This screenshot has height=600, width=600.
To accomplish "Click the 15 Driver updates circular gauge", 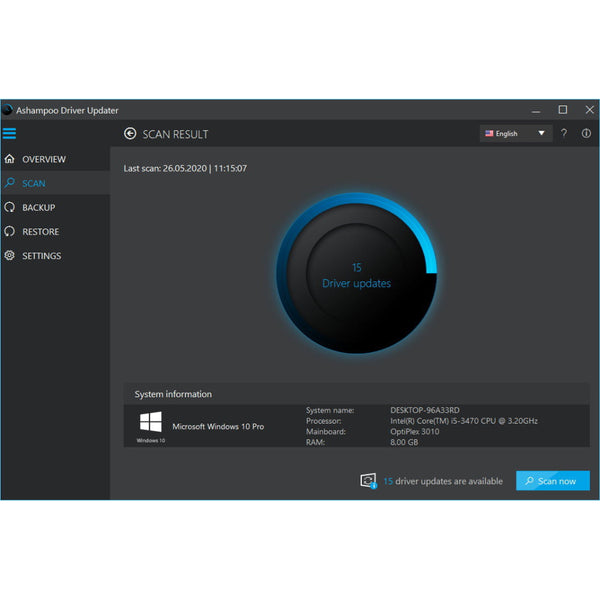I will 357,274.
